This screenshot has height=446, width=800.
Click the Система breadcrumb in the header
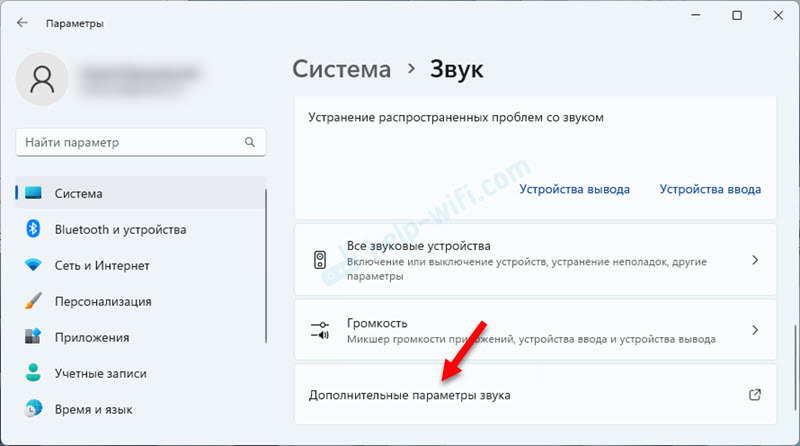point(341,69)
